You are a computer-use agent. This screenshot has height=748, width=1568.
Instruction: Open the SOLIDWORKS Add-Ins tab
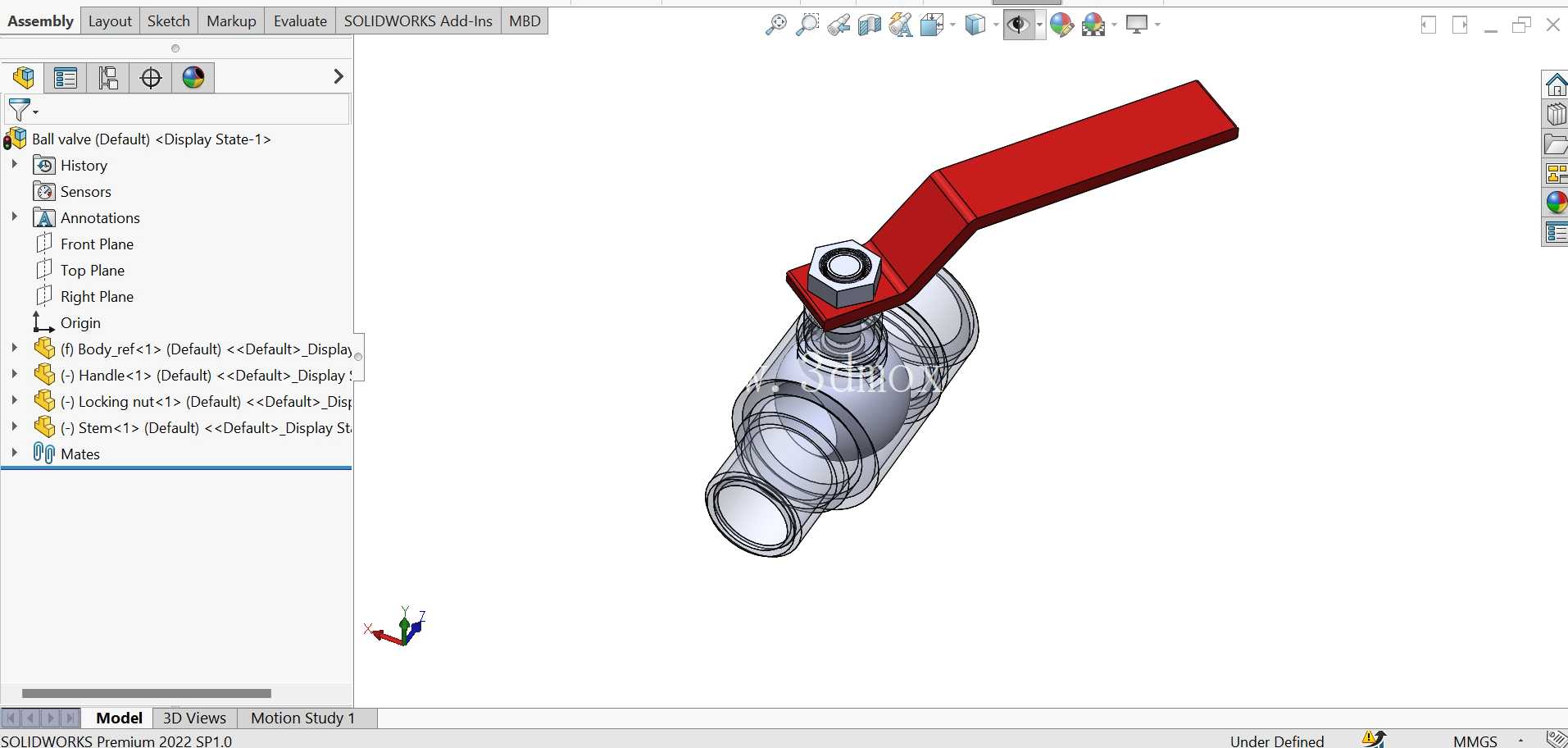click(x=418, y=21)
